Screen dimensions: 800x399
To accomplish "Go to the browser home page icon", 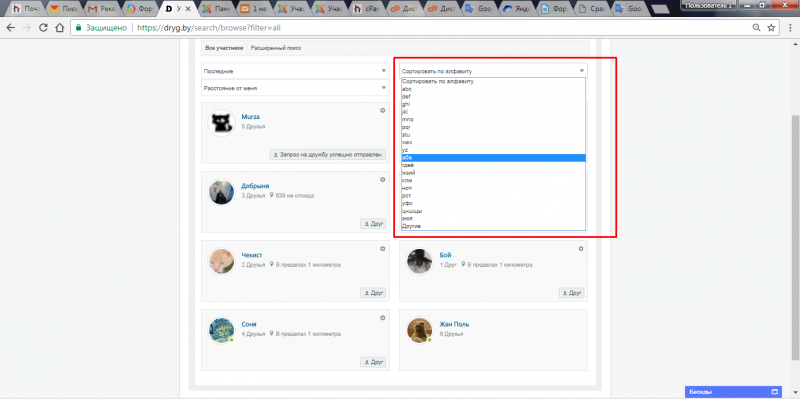I will (59, 28).
